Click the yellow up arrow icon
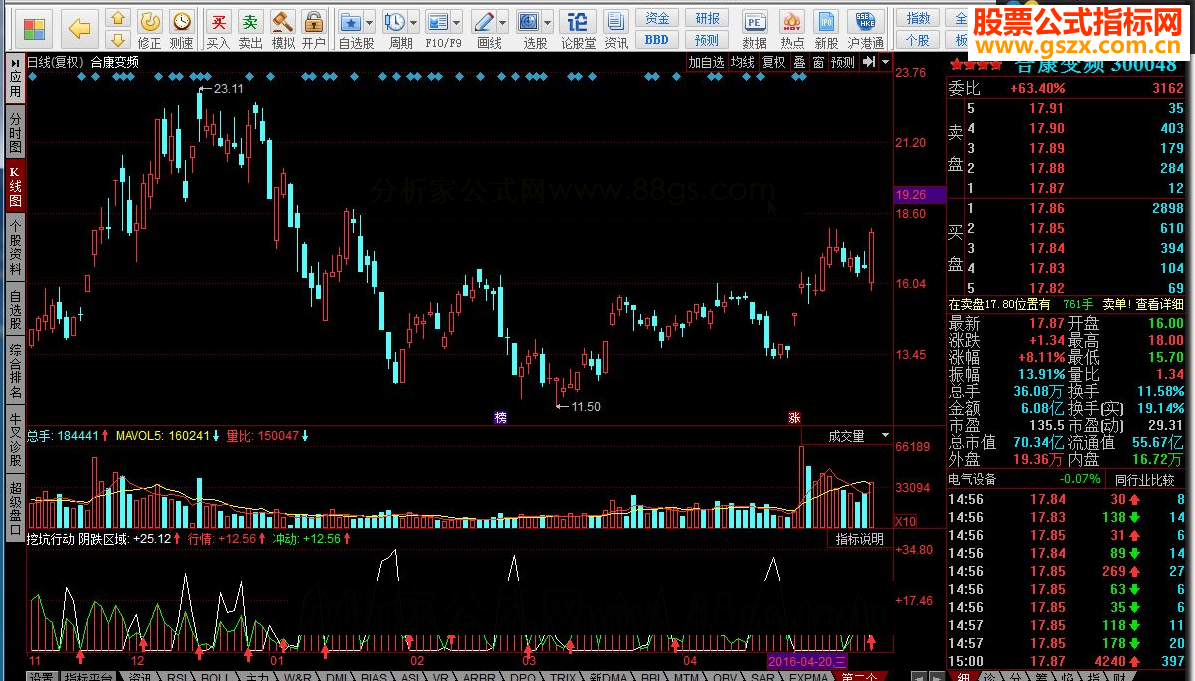This screenshot has width=1195, height=681. coord(117,18)
